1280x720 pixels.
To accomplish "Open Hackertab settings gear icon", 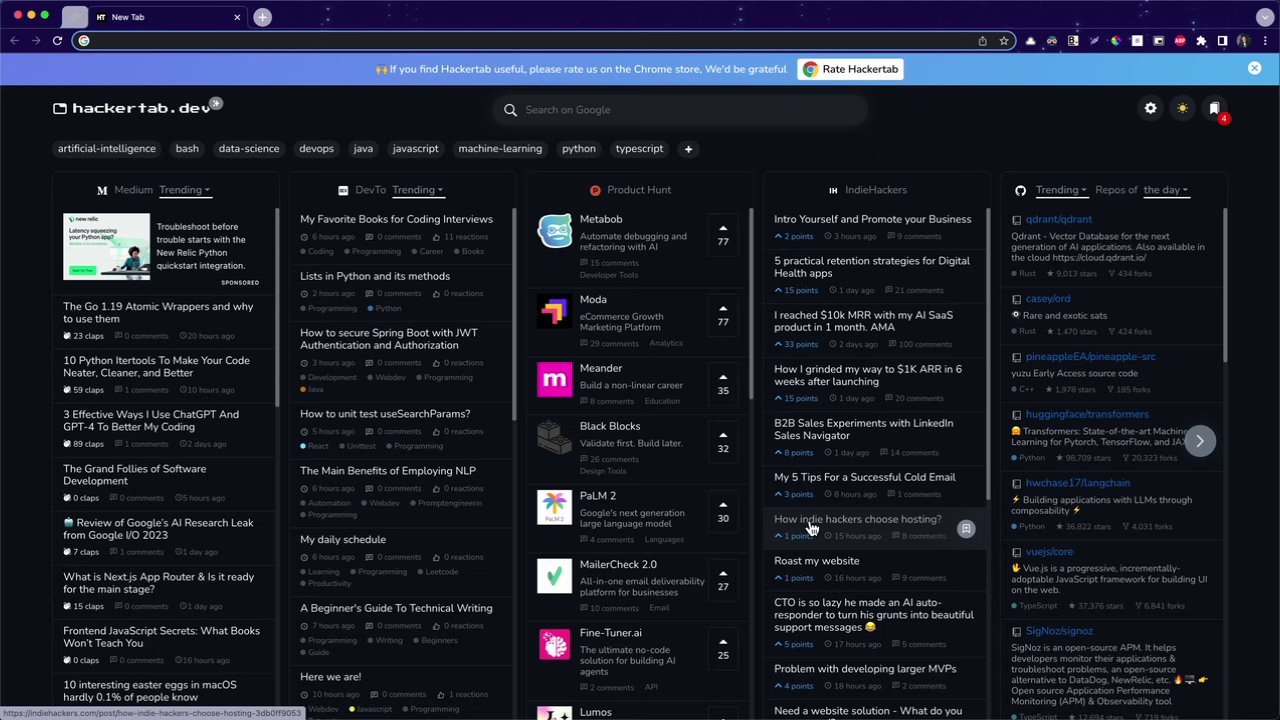I will pos(1151,108).
